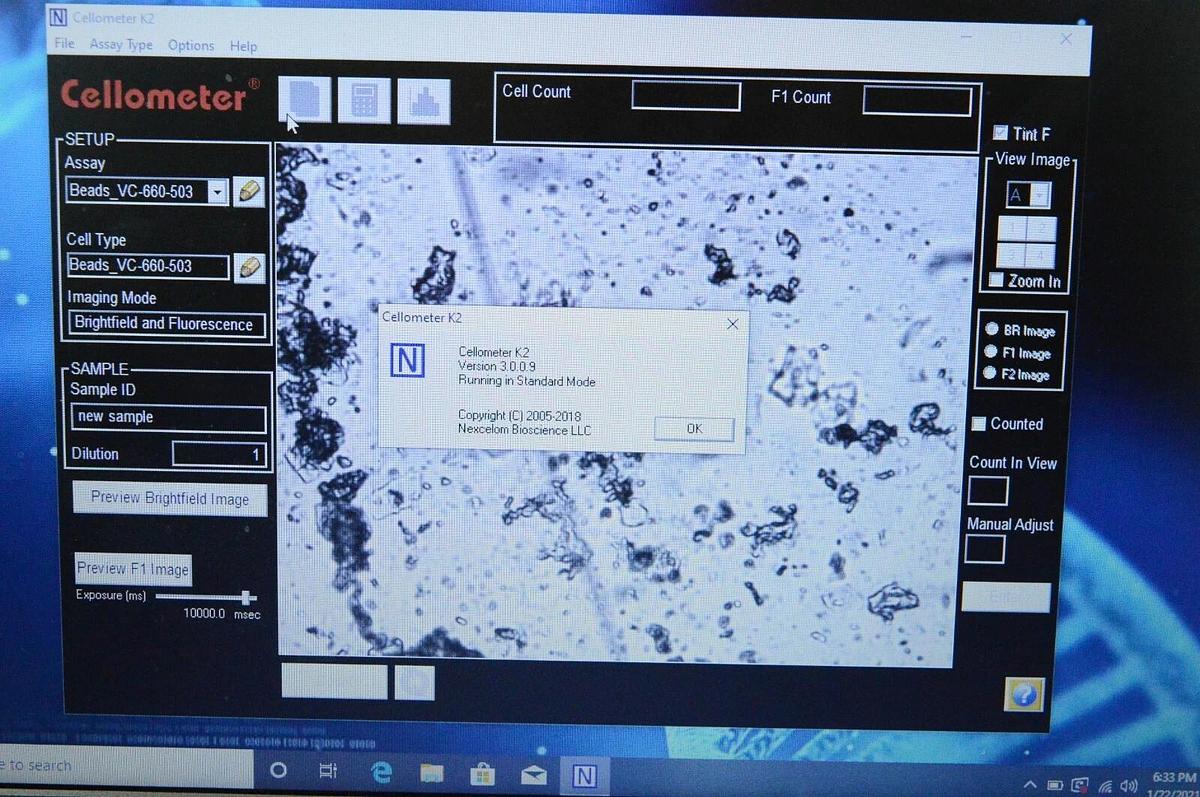Click the edit pencil icon beside Assay
This screenshot has height=797, width=1200.
[x=248, y=192]
